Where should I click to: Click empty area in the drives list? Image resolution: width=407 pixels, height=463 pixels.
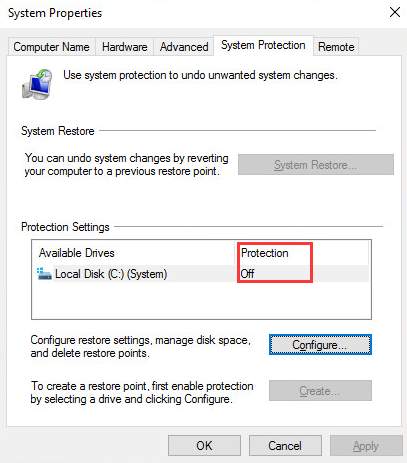tap(202, 300)
